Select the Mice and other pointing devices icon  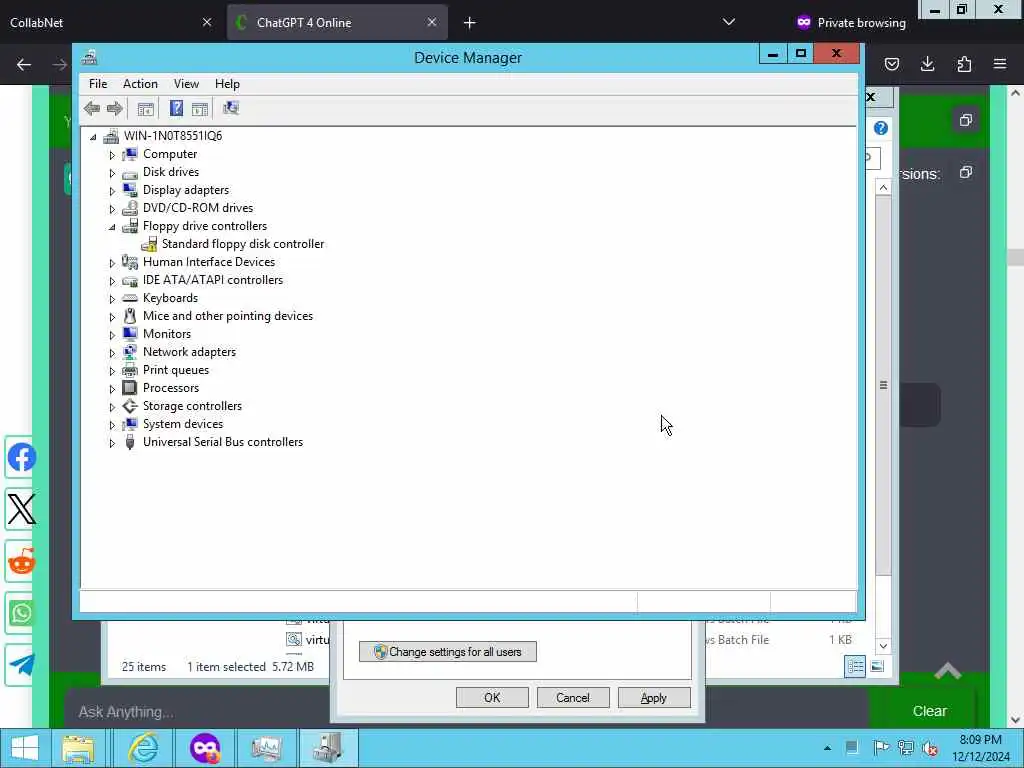point(130,316)
